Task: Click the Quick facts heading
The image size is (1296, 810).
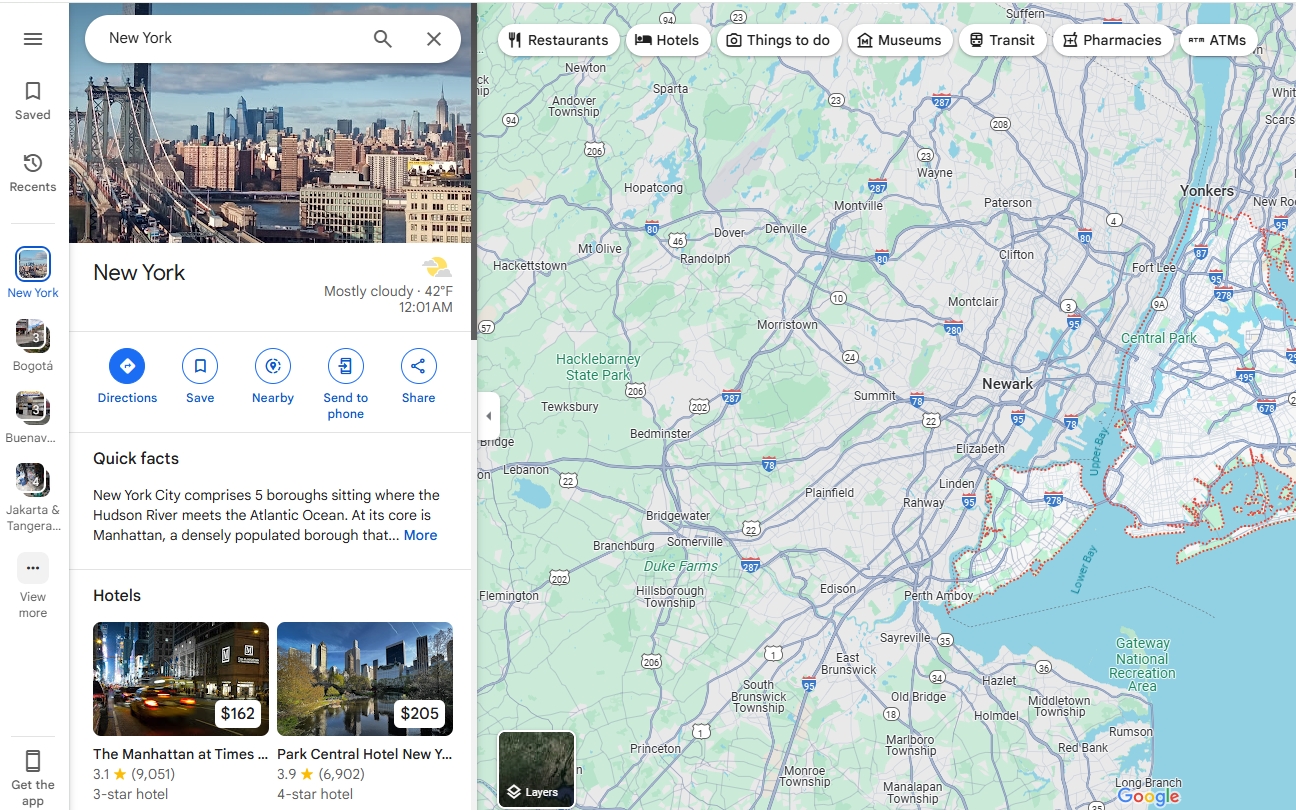Action: pyautogui.click(x=136, y=459)
